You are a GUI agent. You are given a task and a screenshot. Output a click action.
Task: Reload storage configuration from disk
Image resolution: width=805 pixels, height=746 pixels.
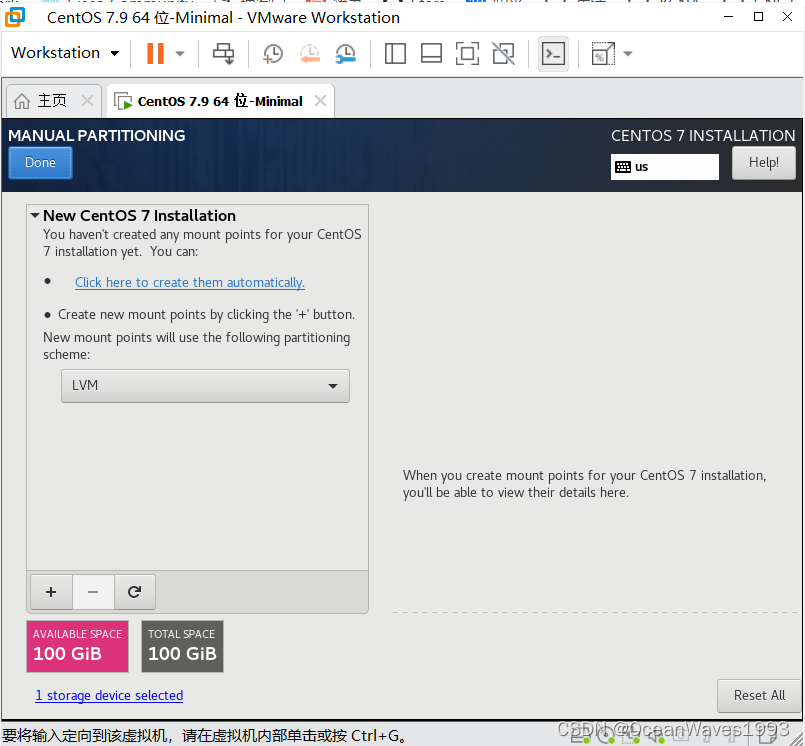tap(135, 592)
